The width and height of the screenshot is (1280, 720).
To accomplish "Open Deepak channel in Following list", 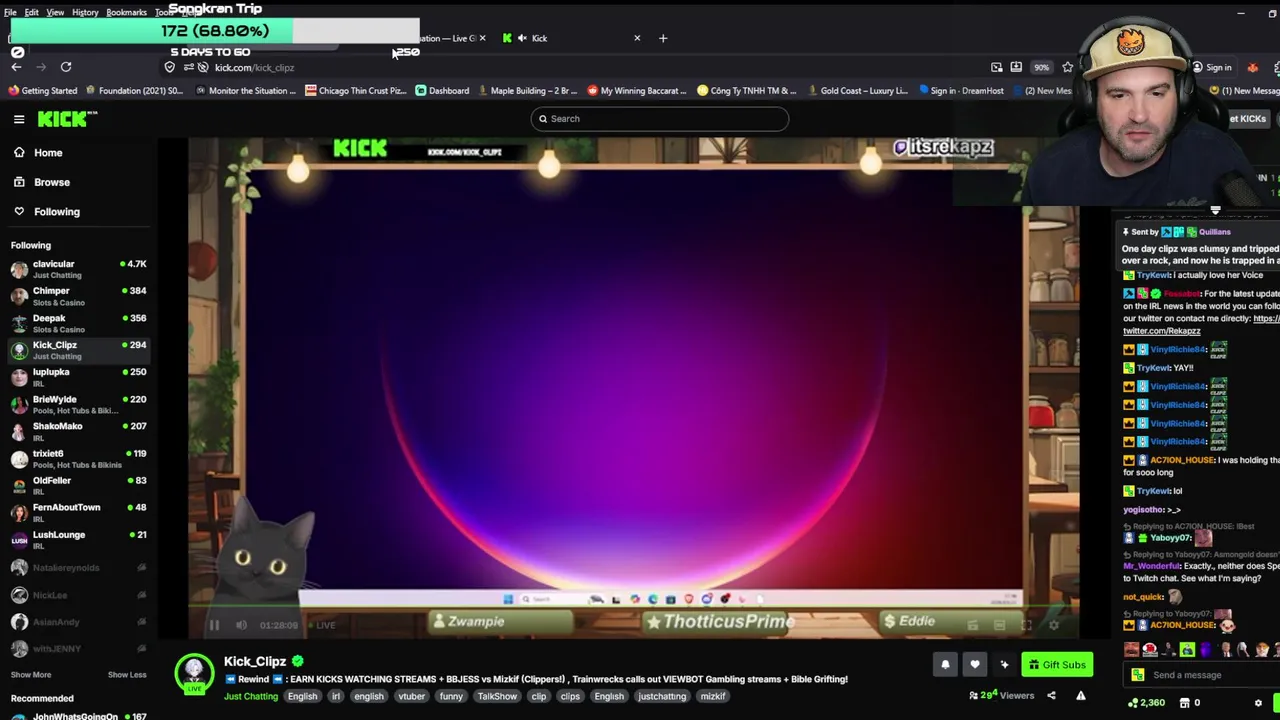I will [x=78, y=323].
